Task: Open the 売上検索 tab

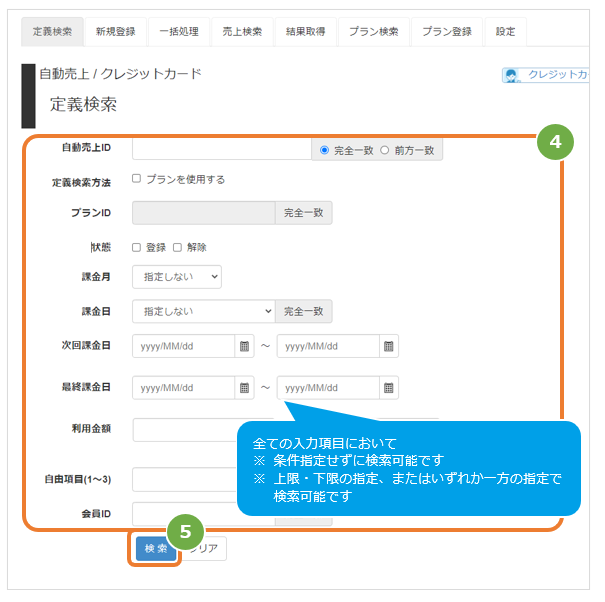Action: tap(242, 32)
